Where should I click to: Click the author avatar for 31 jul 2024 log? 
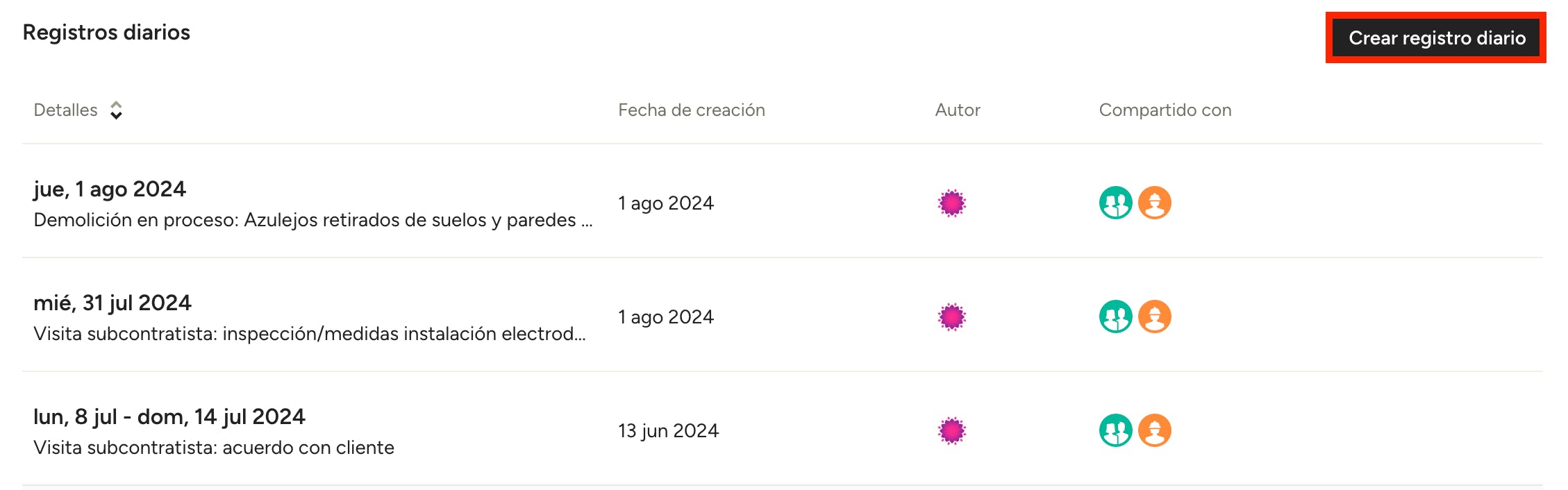951,317
